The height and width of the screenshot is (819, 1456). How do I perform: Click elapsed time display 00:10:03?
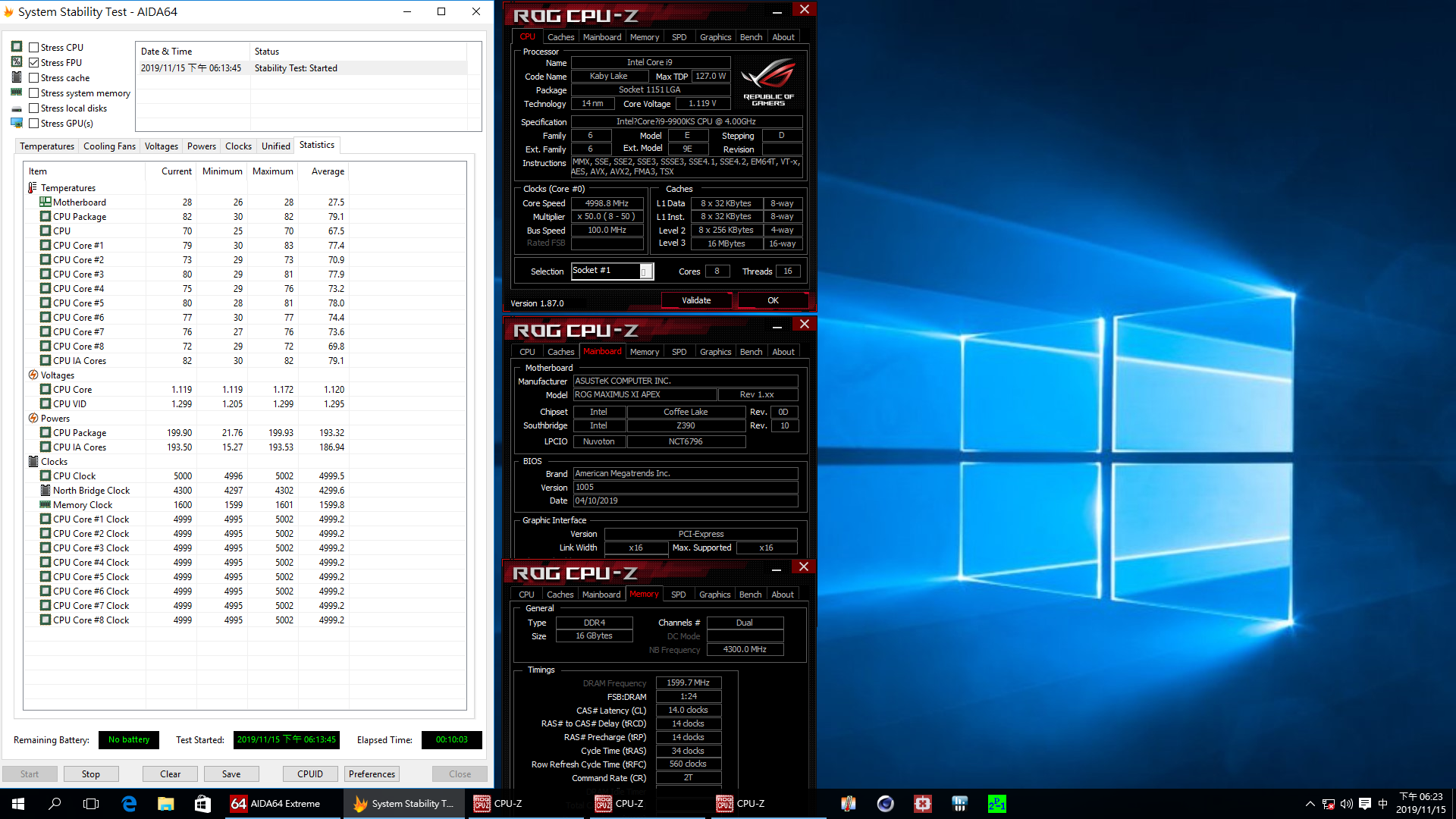452,740
